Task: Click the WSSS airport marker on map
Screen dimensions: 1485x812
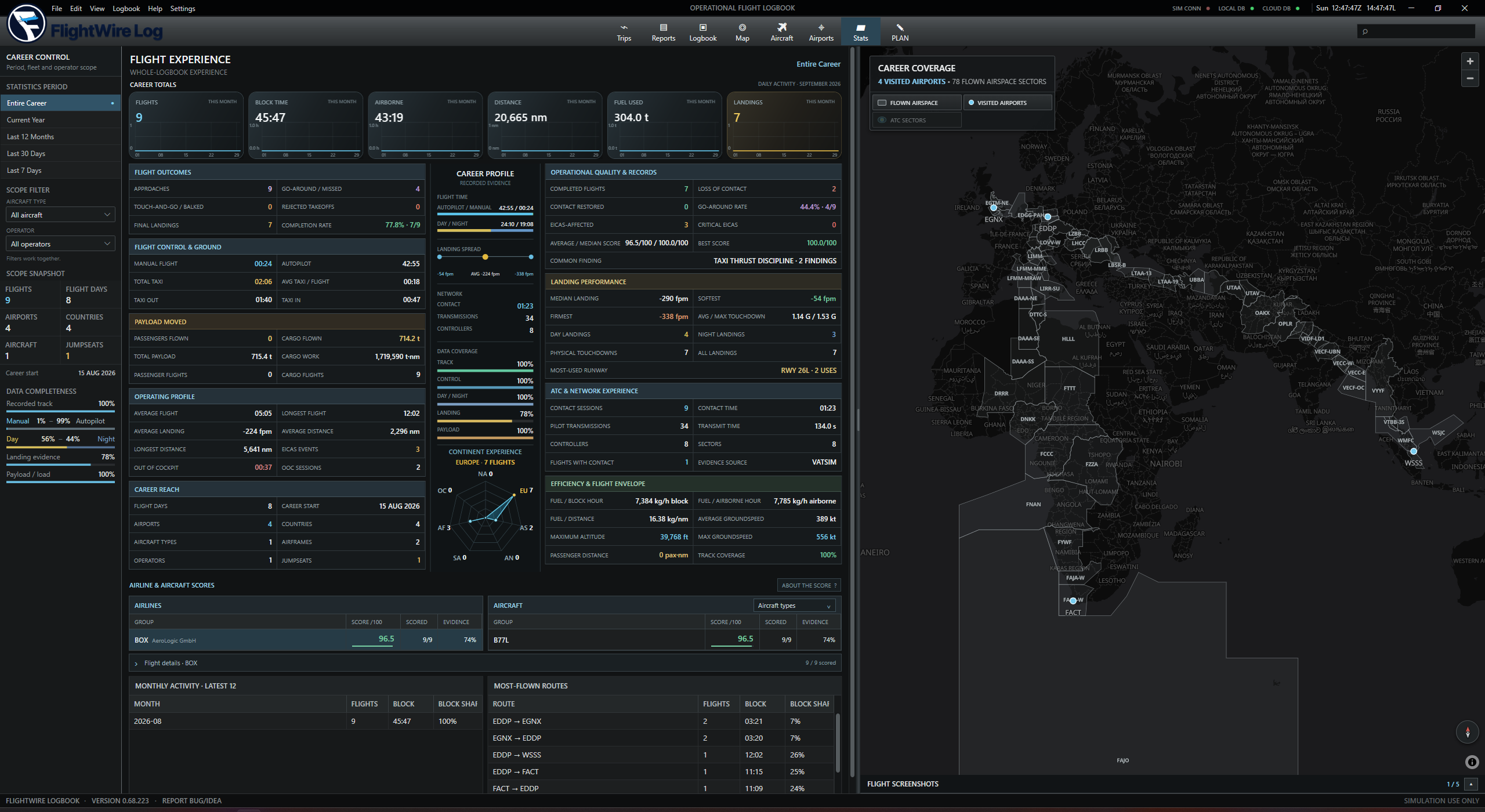Action: click(1414, 451)
